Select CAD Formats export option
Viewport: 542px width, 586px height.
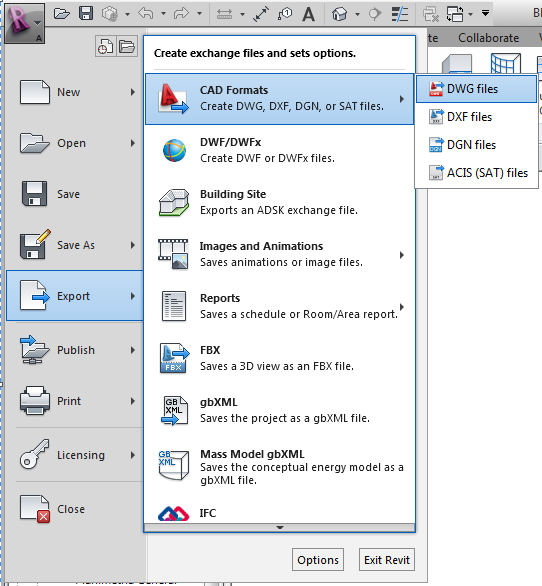(279, 99)
